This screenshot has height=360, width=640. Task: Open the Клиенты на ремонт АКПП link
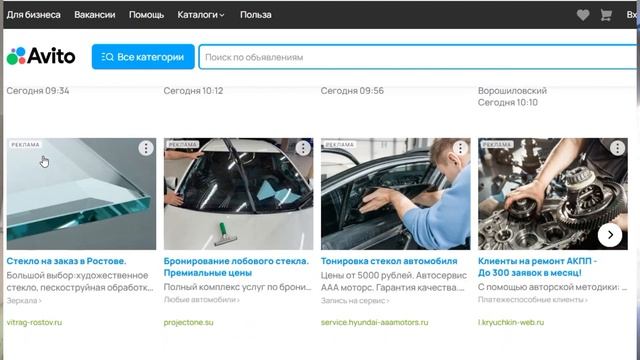tap(538, 267)
